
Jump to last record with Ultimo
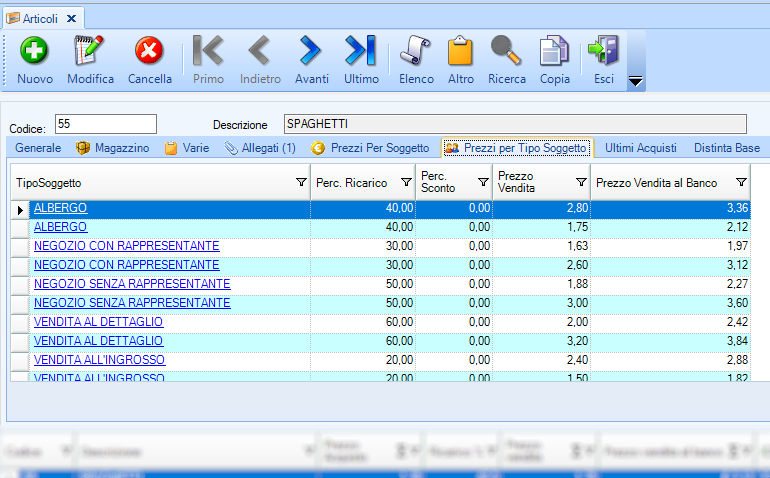point(361,51)
